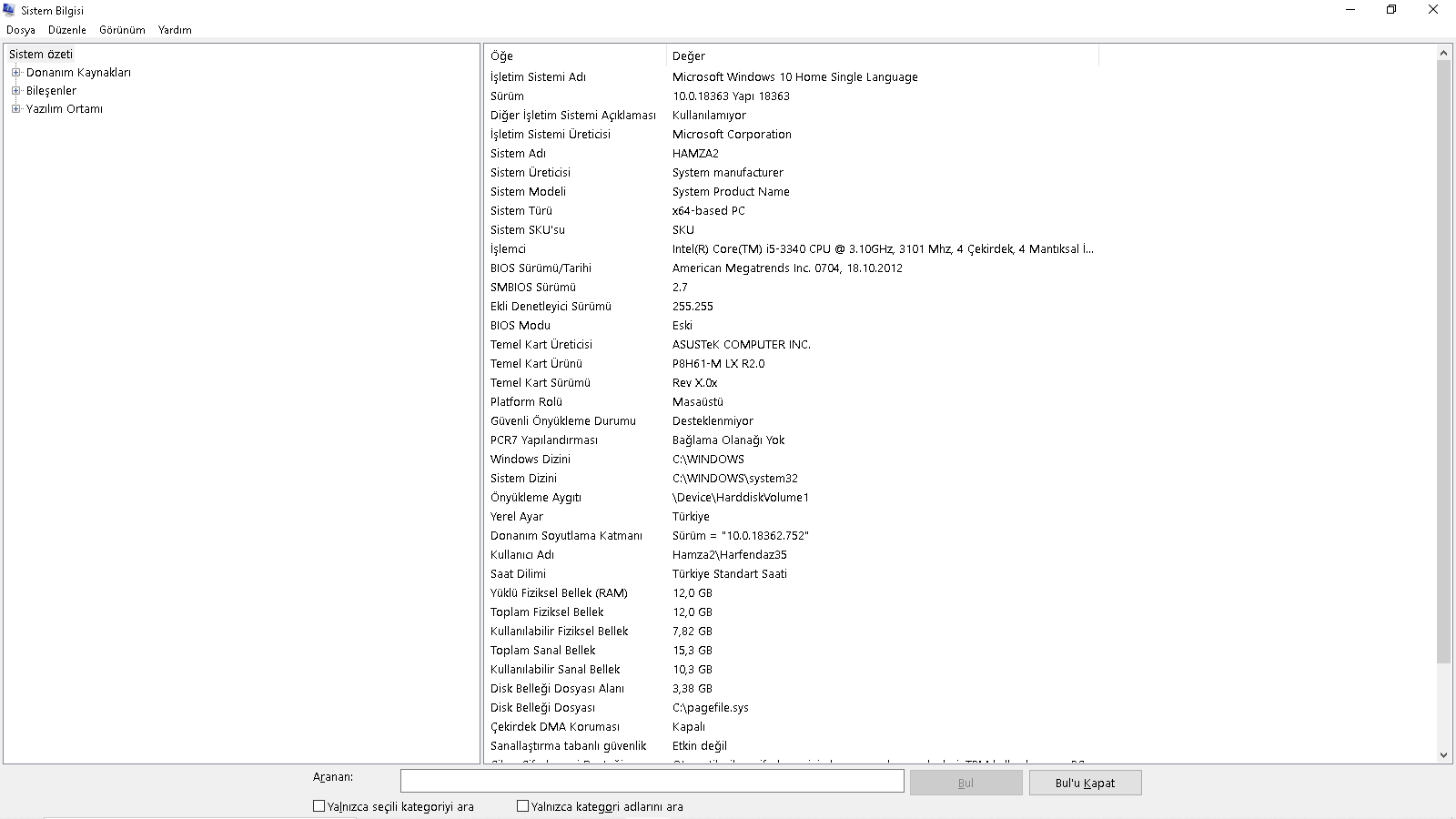Click the scrollbar down arrow in details pane
The image size is (1456, 819).
pyautogui.click(x=1443, y=755)
